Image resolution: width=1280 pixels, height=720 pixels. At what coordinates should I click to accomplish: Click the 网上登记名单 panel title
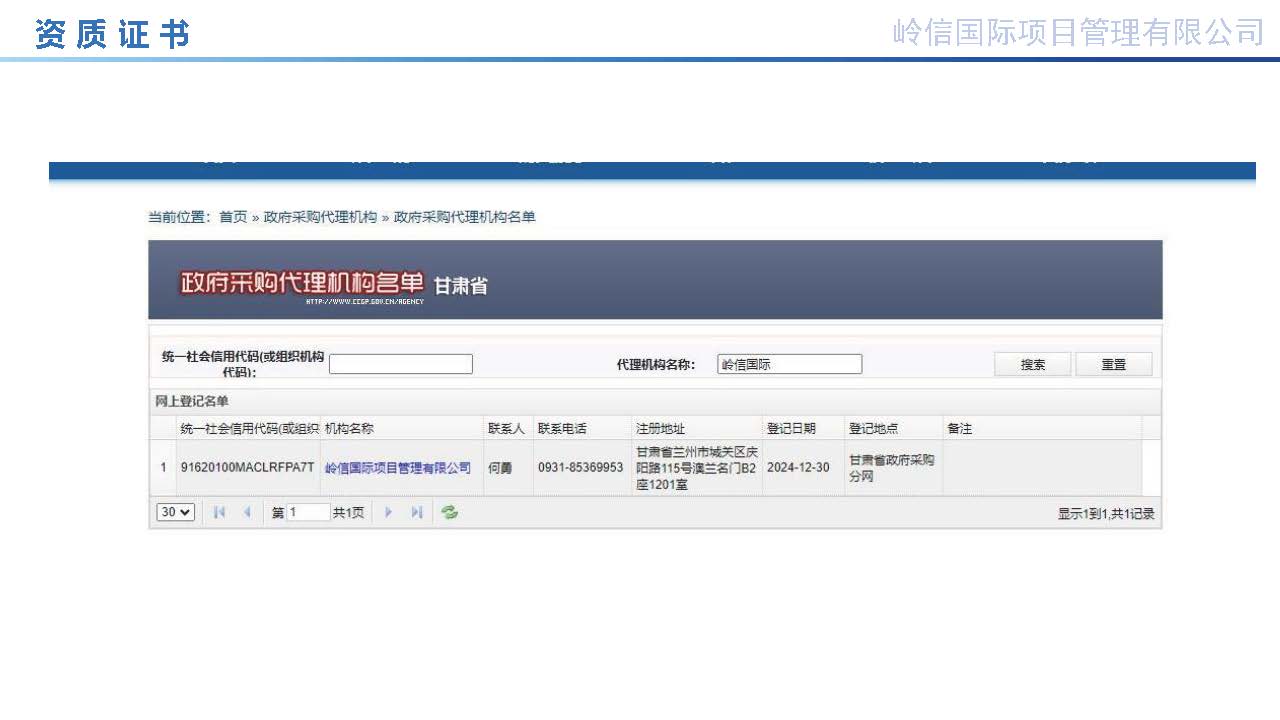[192, 401]
